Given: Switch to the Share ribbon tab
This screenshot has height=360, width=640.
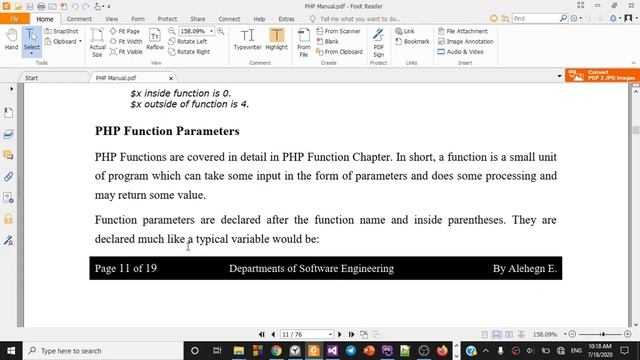Looking at the screenshot, I should [198, 19].
